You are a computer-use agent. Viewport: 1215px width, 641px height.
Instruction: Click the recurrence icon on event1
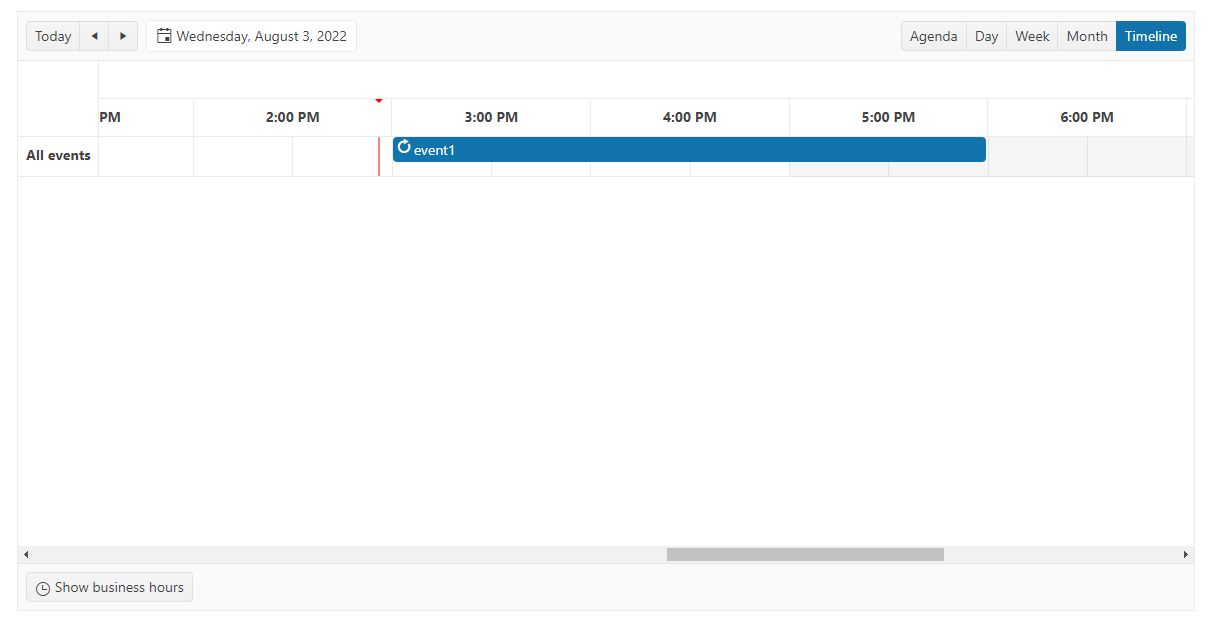point(404,147)
